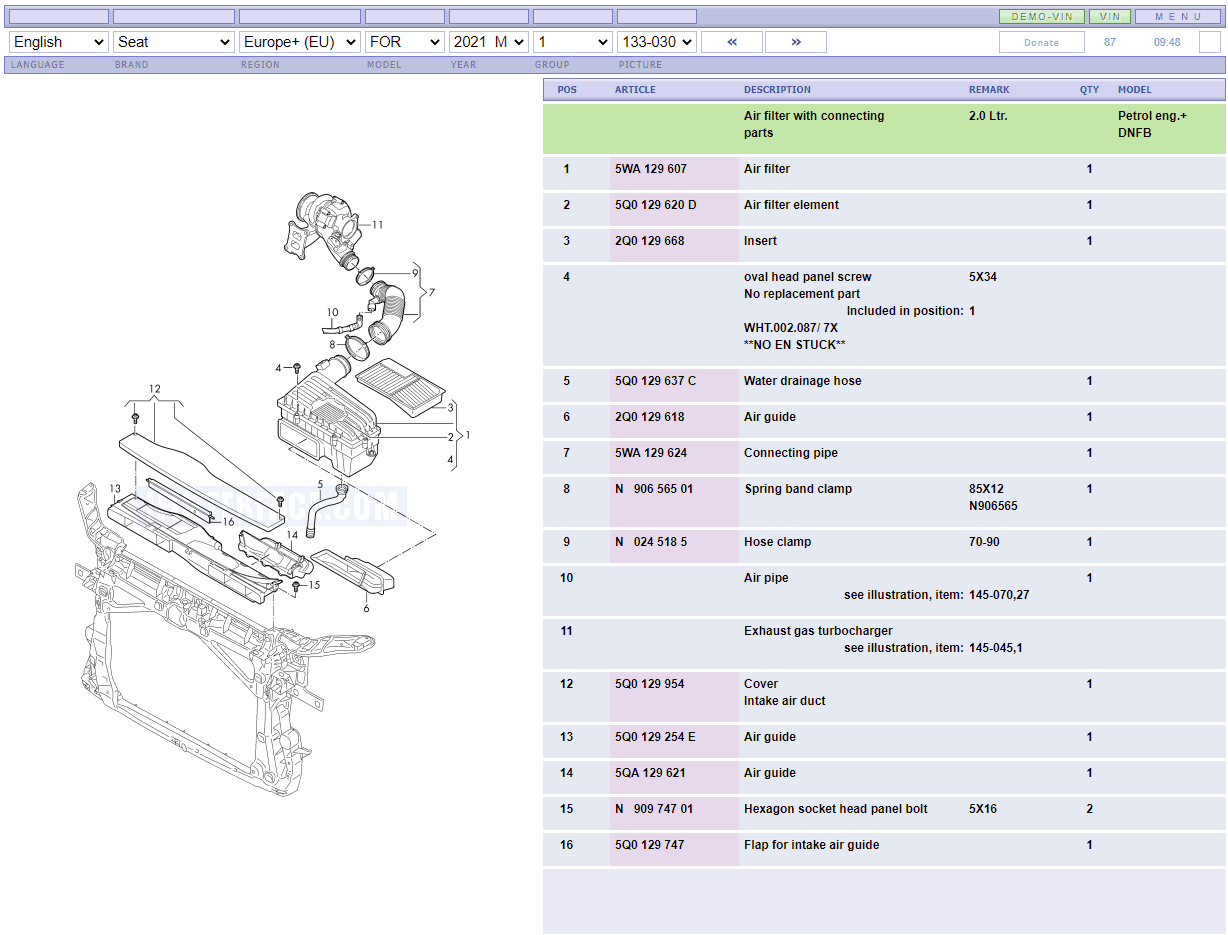Click the 'Water drainage hose' description
Viewport: 1228px width, 935px height.
tap(802, 381)
